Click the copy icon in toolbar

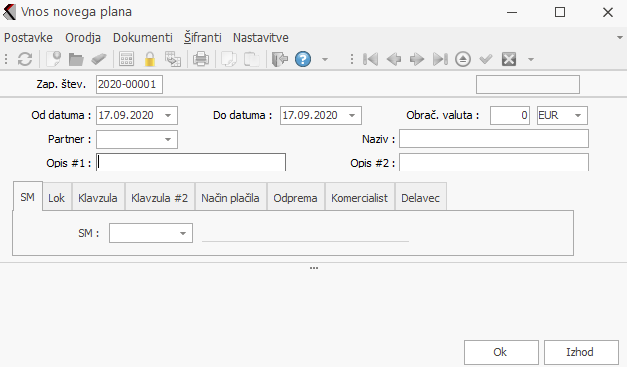[229, 60]
